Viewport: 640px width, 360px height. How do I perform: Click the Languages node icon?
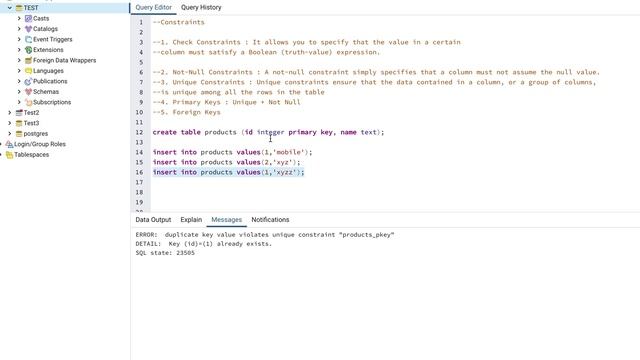coord(28,71)
